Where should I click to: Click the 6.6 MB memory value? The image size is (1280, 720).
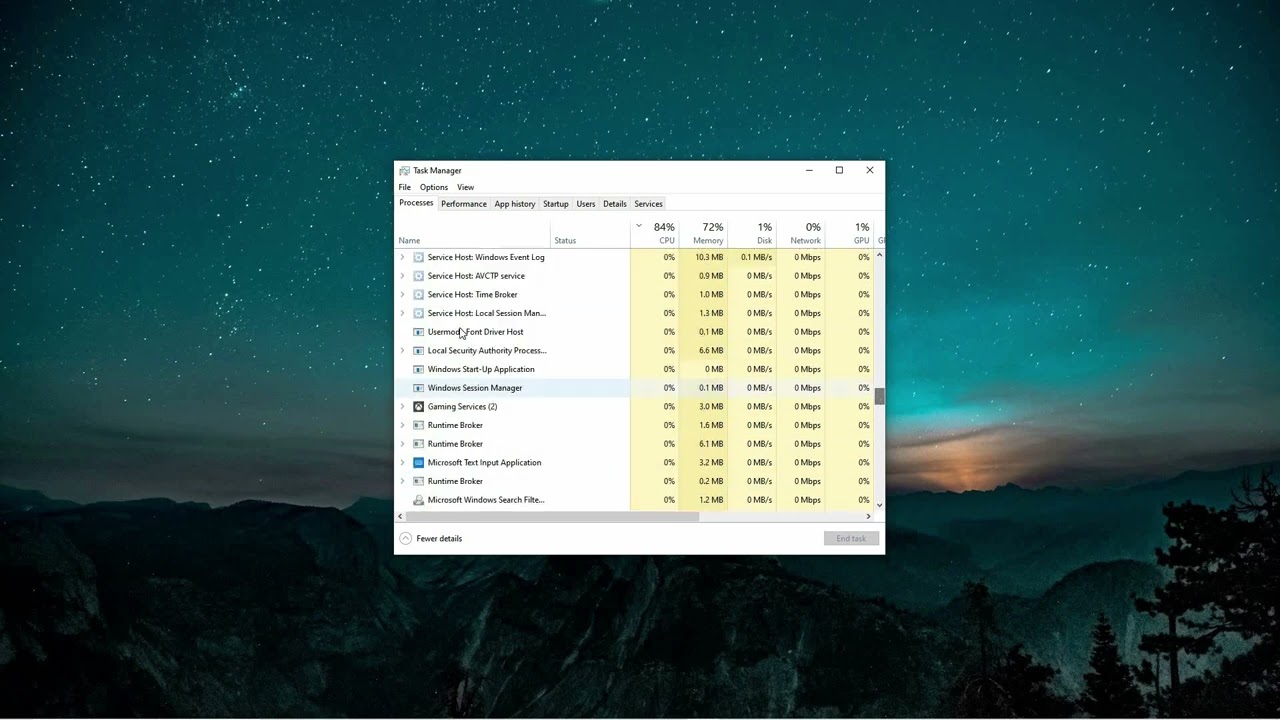point(711,351)
